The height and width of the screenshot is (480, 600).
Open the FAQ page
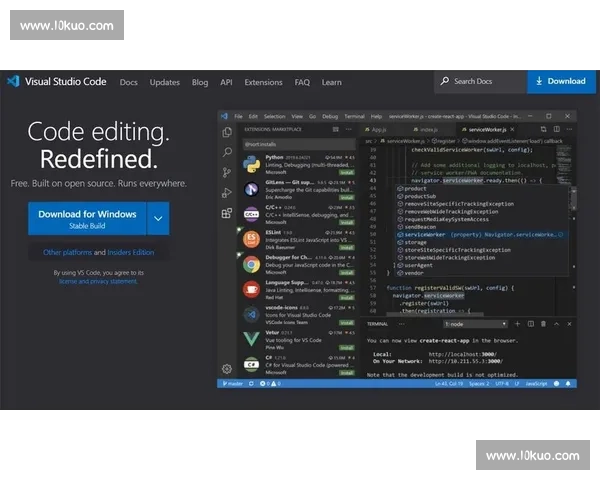[302, 82]
